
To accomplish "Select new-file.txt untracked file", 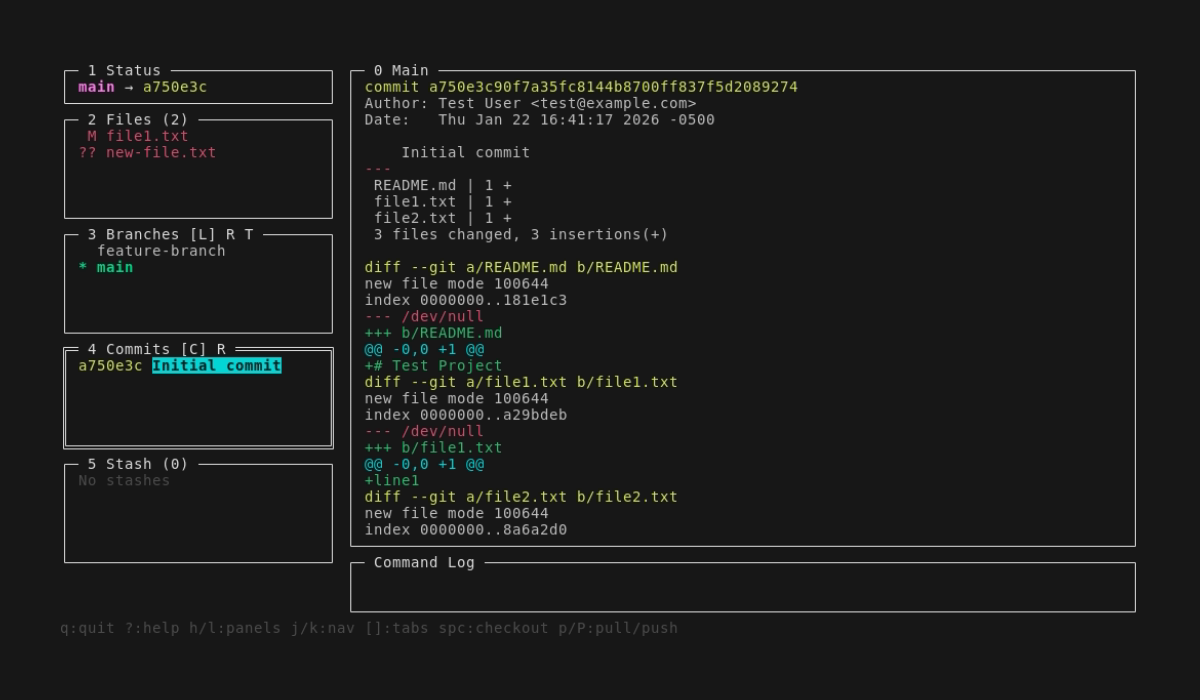I will [x=160, y=153].
